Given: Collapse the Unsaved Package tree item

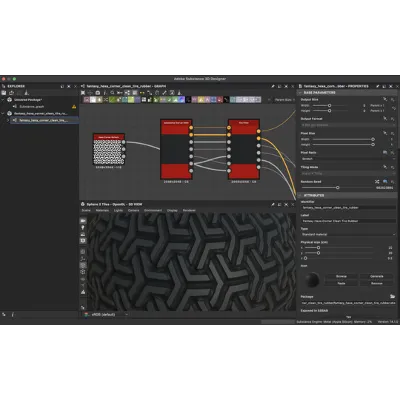Looking at the screenshot, I should (3, 100).
